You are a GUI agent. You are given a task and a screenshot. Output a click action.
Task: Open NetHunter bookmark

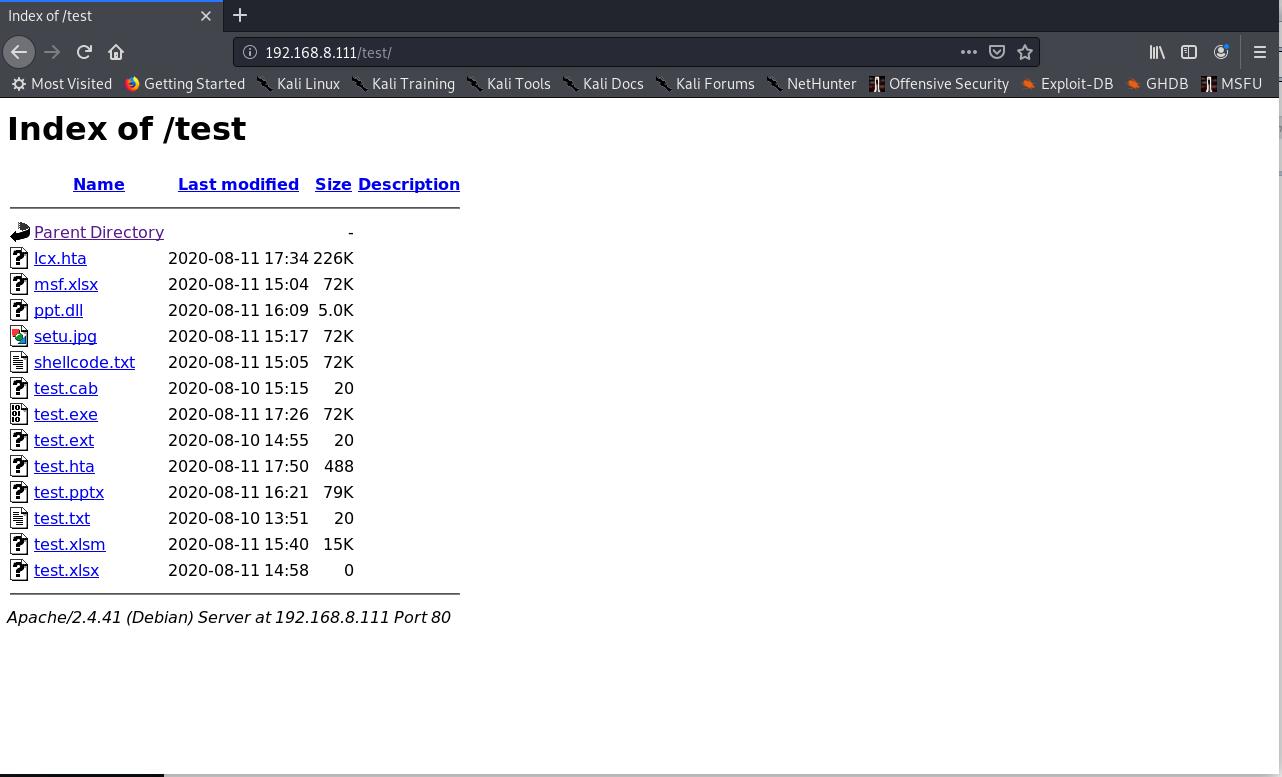point(811,84)
